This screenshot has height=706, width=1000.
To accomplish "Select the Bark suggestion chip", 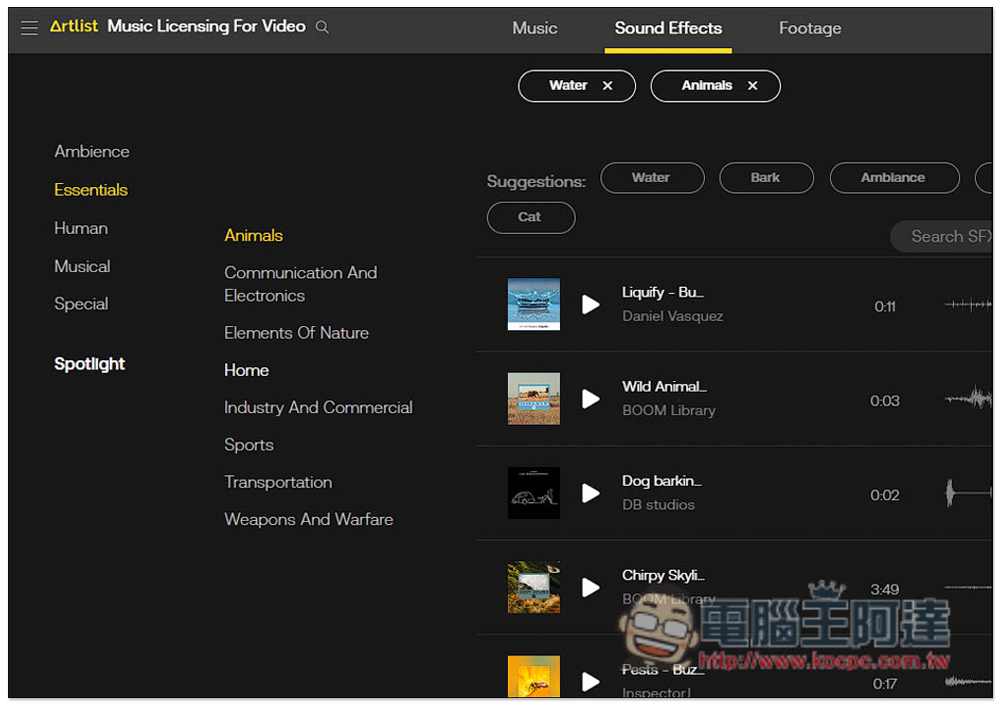I will tap(765, 178).
